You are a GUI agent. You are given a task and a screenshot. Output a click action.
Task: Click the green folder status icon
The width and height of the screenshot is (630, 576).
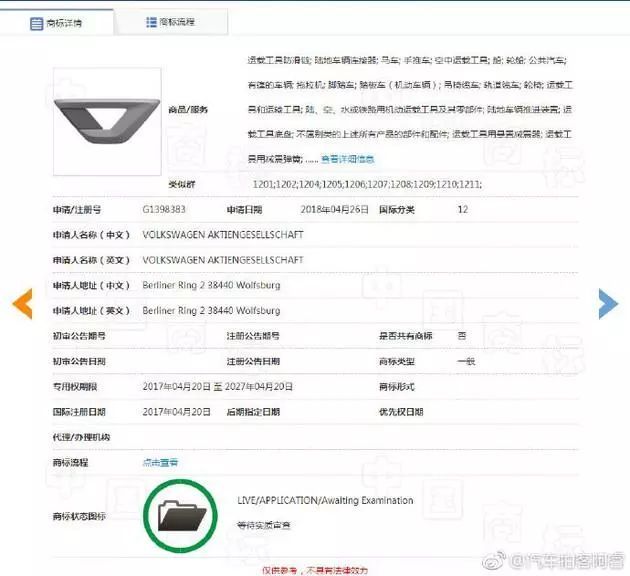click(x=180, y=515)
